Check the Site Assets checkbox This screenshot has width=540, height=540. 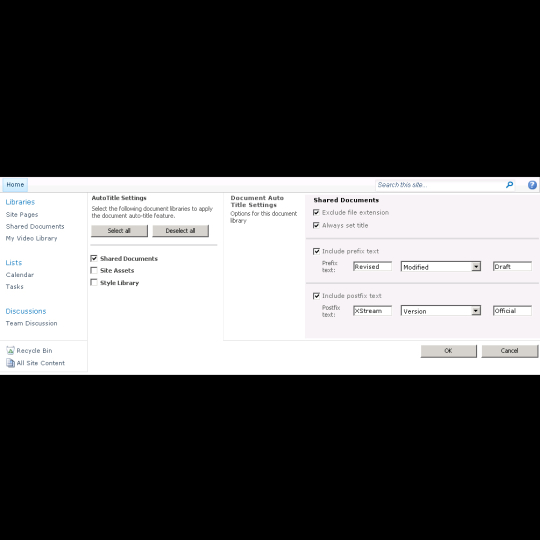click(x=94, y=270)
